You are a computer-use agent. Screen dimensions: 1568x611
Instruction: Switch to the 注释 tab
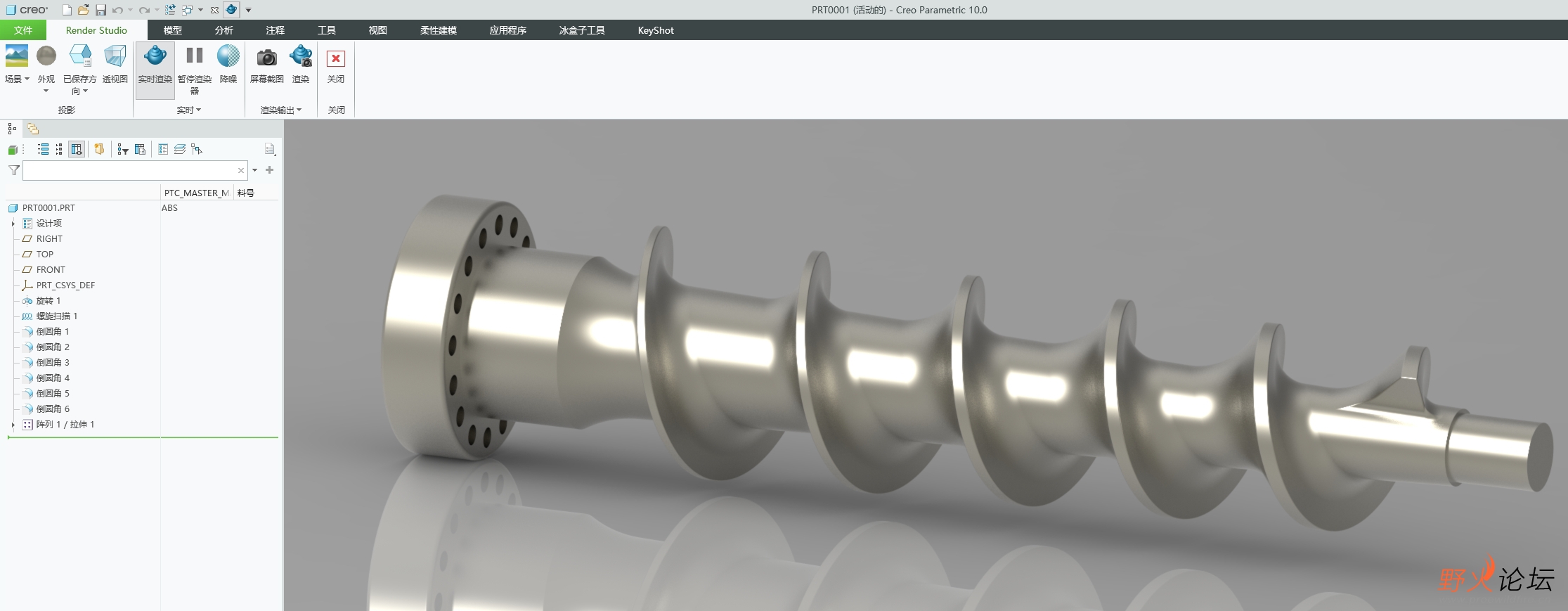tap(276, 30)
